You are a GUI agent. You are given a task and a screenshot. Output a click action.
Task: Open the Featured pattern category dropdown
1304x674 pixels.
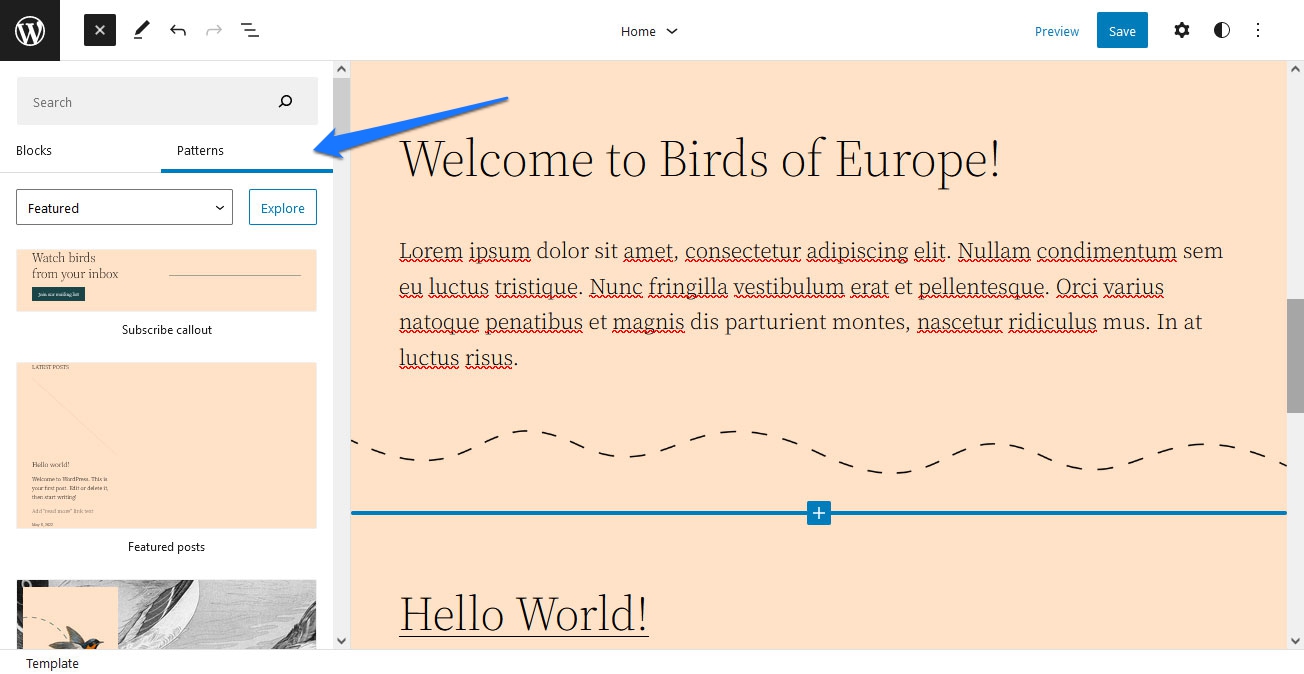[x=124, y=207]
